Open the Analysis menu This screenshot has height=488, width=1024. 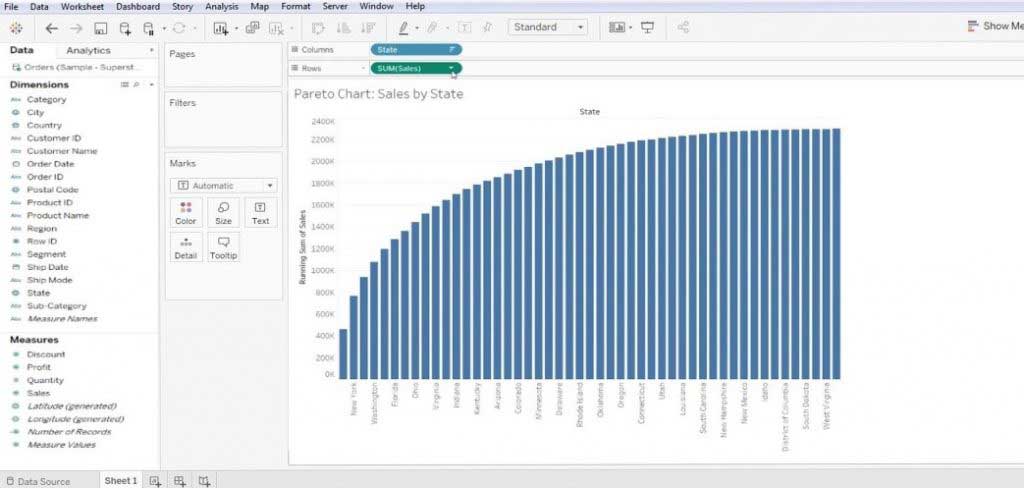pos(221,6)
